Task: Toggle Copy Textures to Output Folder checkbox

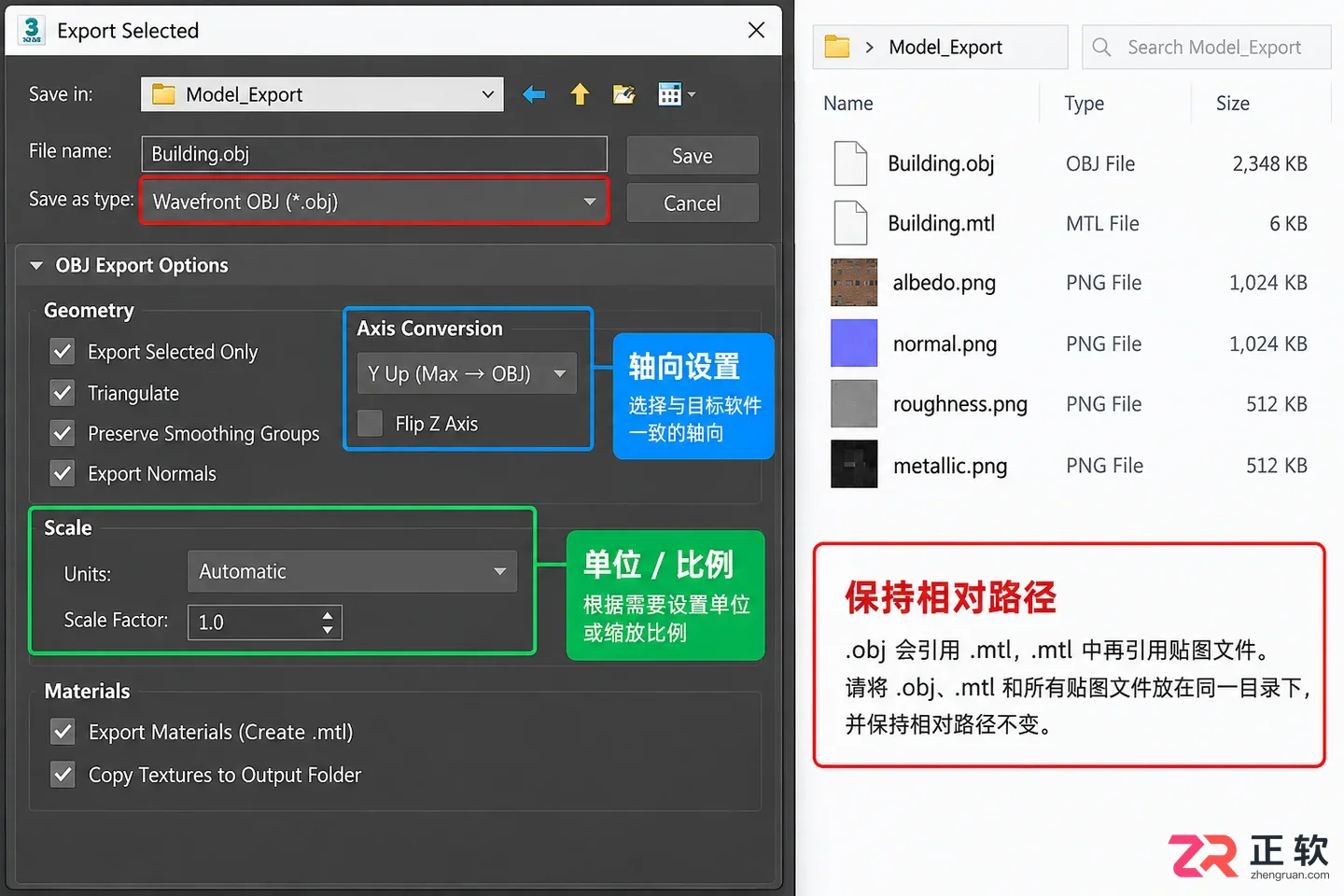Action: click(x=63, y=775)
